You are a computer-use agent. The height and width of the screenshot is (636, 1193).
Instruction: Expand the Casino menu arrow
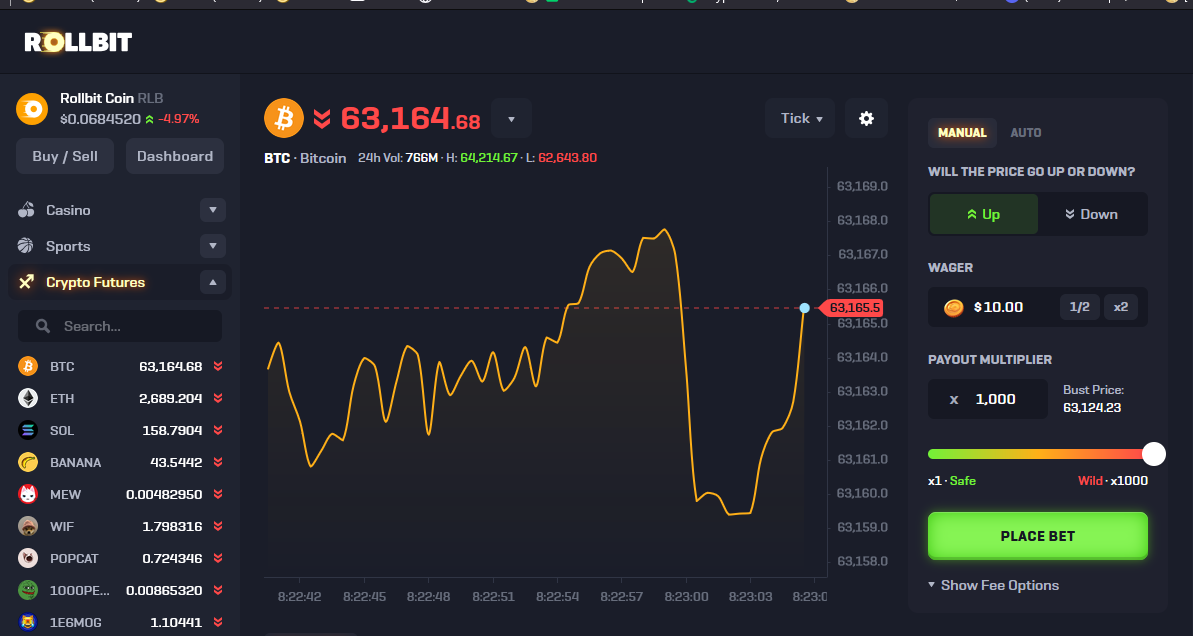[213, 209]
